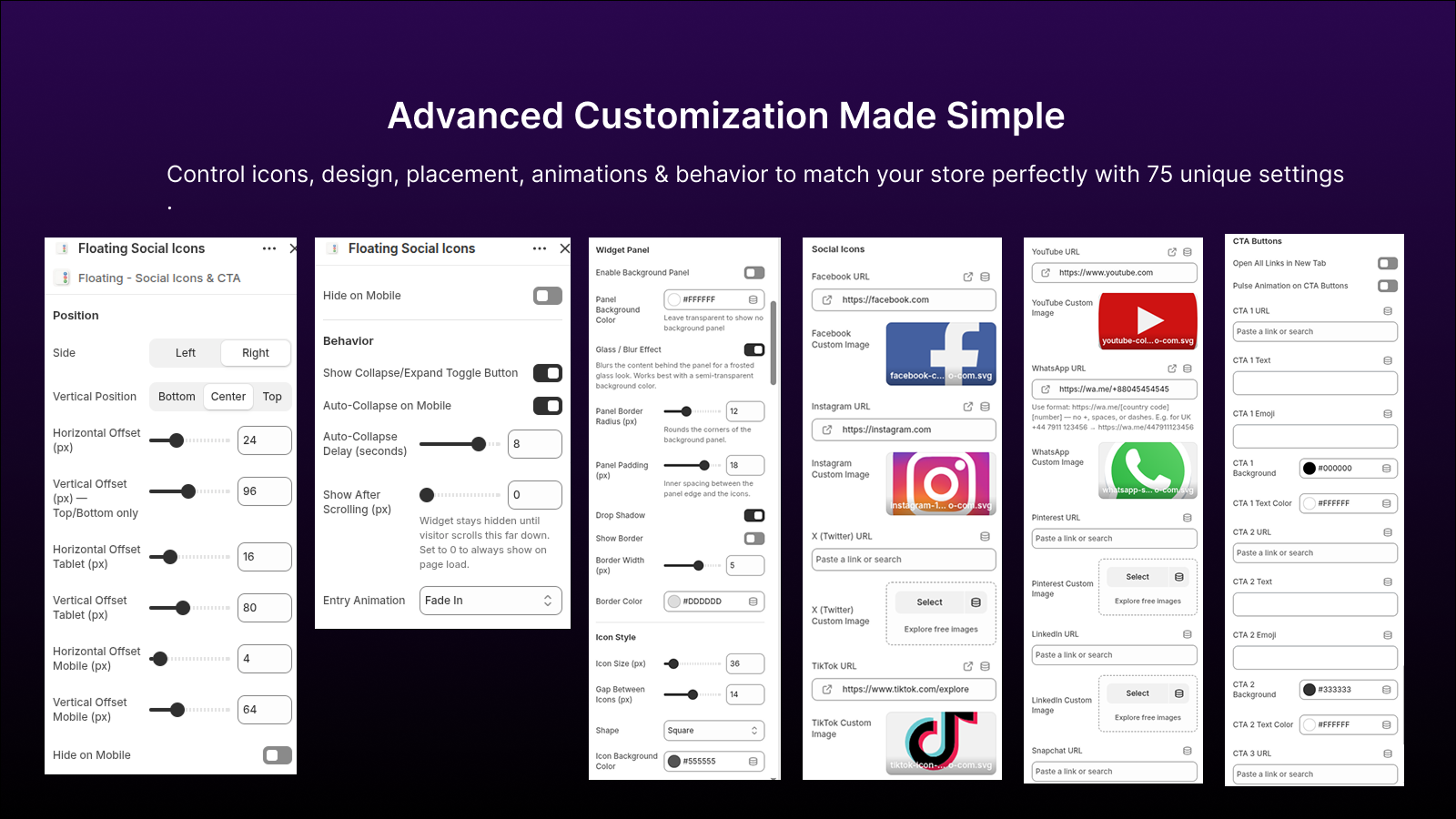Open the Entry Animation Fade In dropdown
This screenshot has width=1456, height=819.
(490, 601)
